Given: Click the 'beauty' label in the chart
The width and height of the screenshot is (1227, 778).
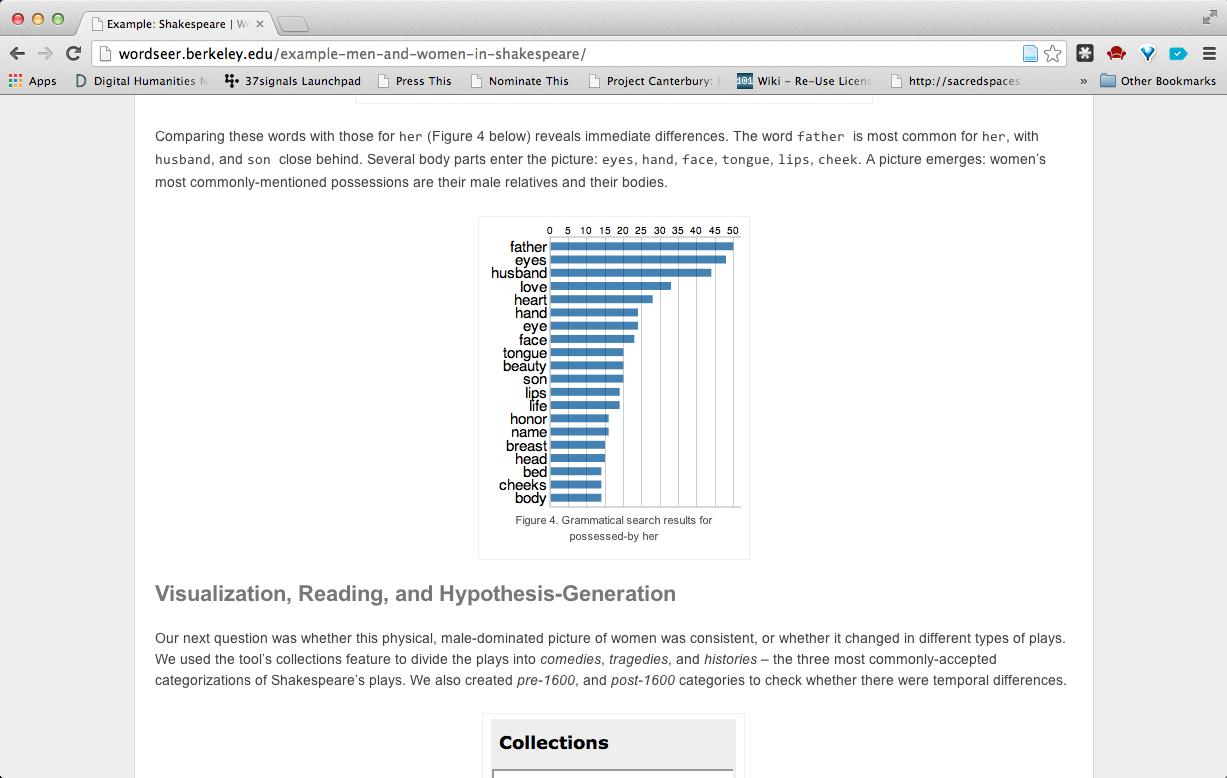Looking at the screenshot, I should [525, 366].
